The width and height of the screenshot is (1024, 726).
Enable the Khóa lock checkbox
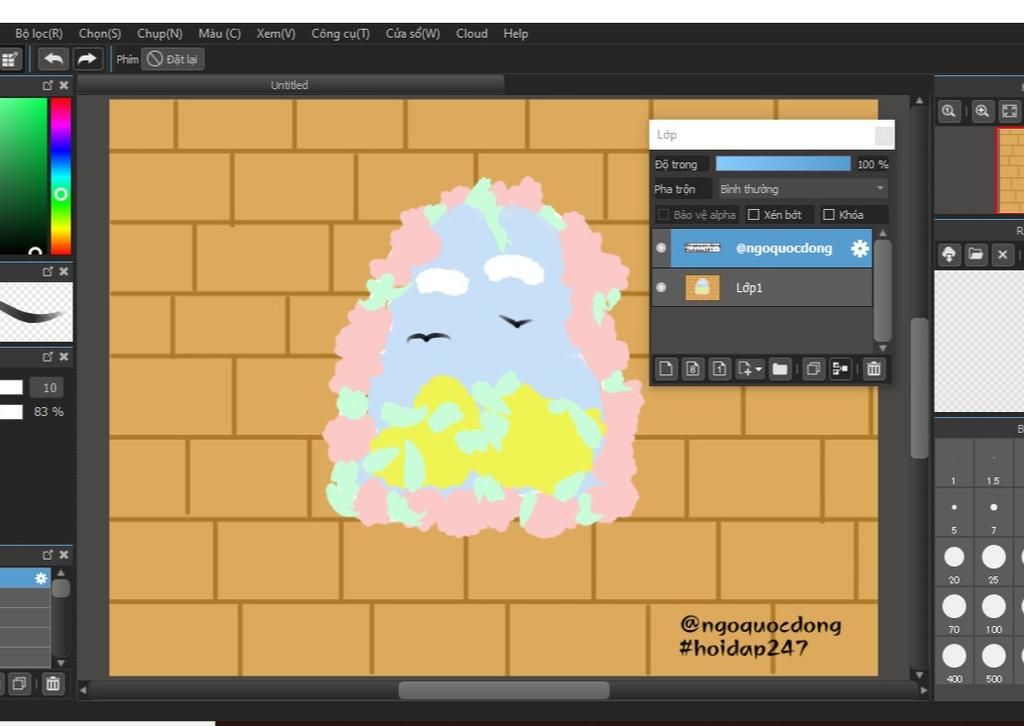(x=829, y=215)
